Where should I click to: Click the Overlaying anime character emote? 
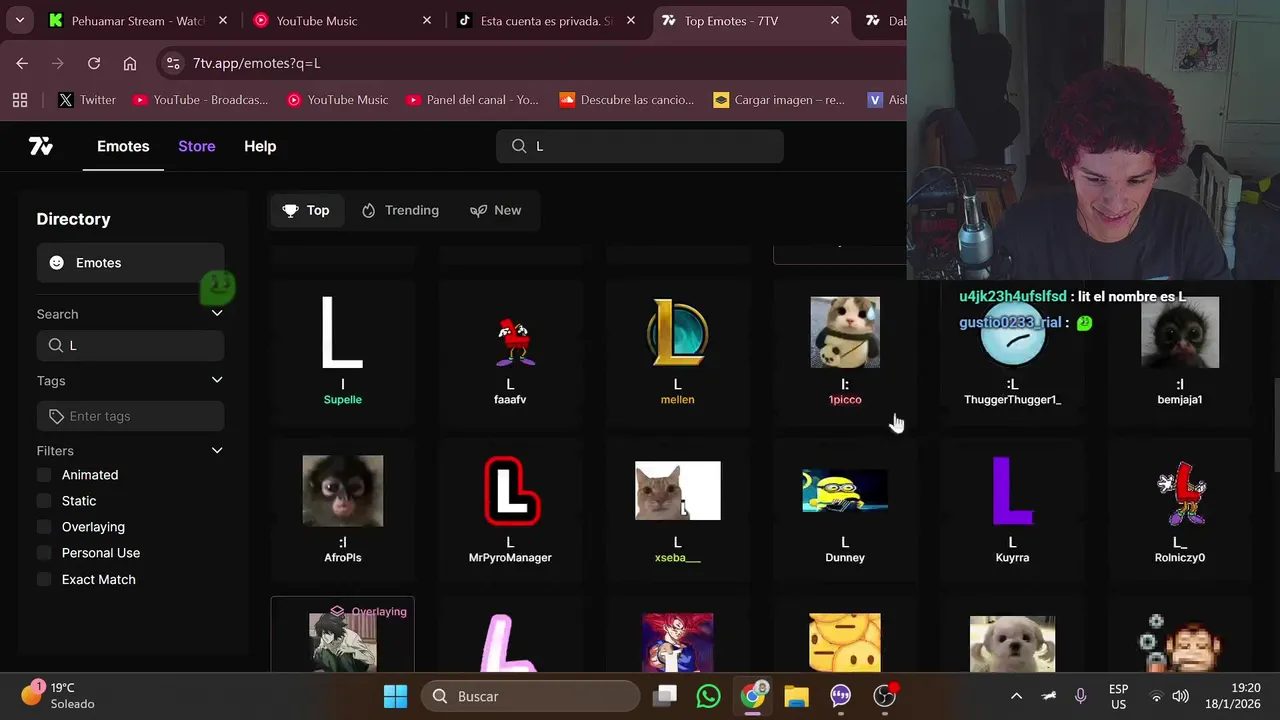342,635
